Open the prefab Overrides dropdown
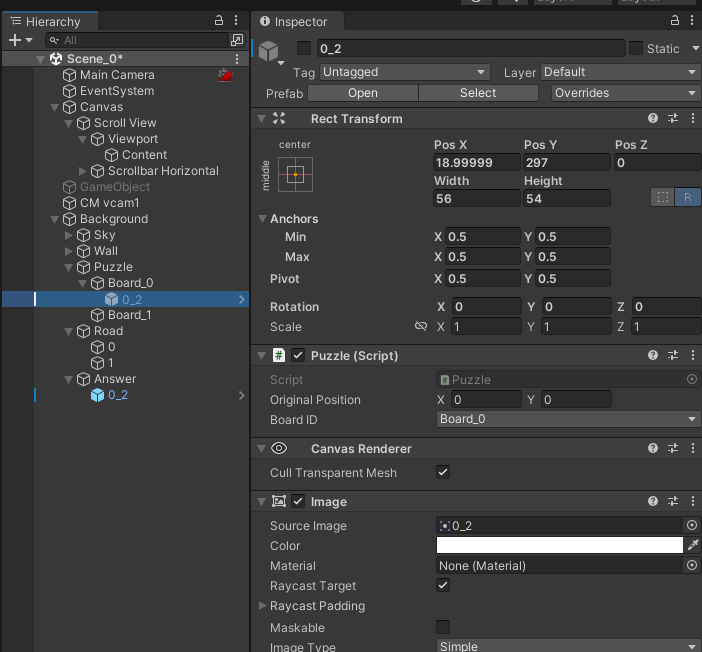Viewport: 702px width, 652px height. point(626,93)
